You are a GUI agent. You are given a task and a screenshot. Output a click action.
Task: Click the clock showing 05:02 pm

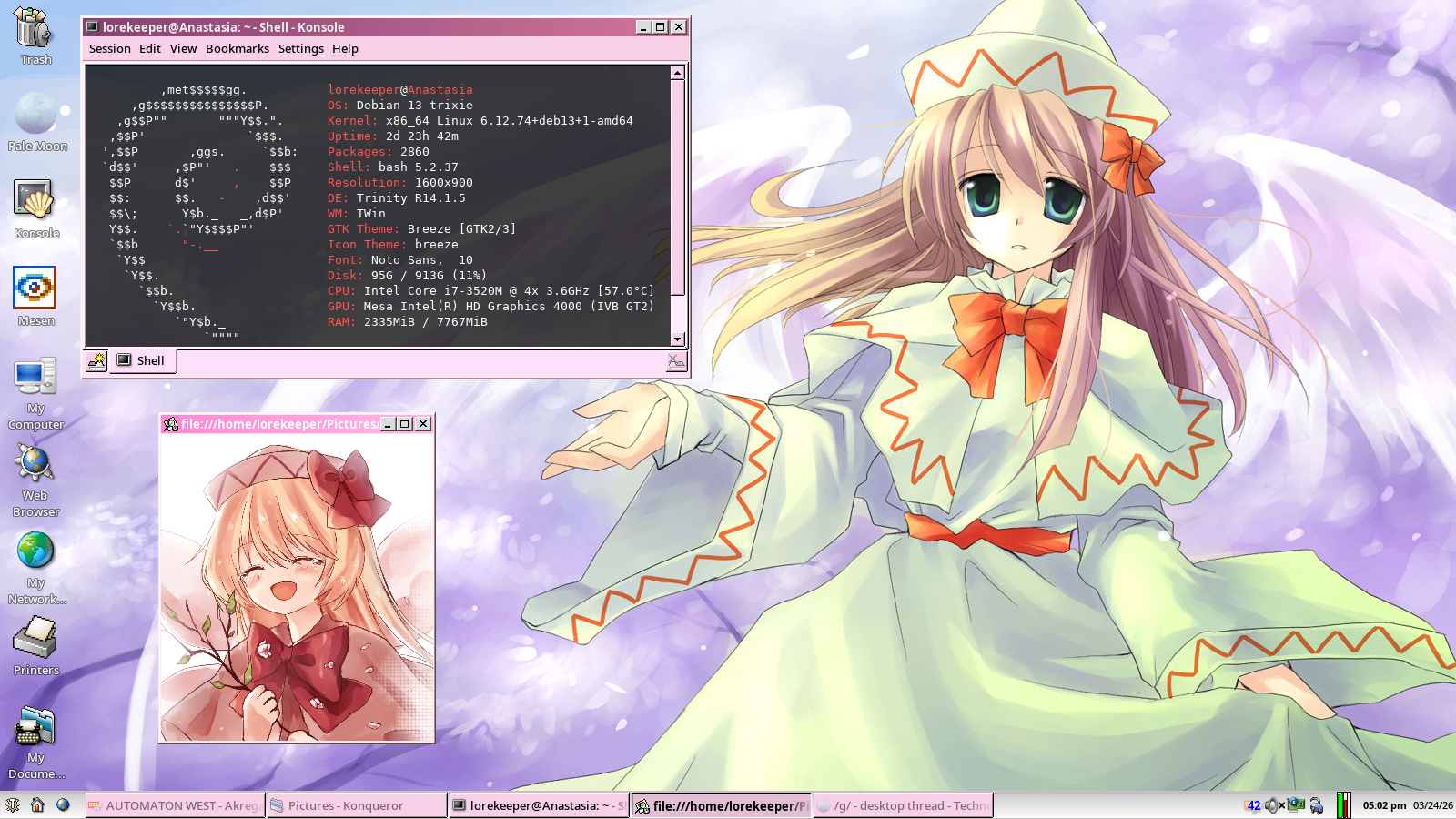[1384, 805]
